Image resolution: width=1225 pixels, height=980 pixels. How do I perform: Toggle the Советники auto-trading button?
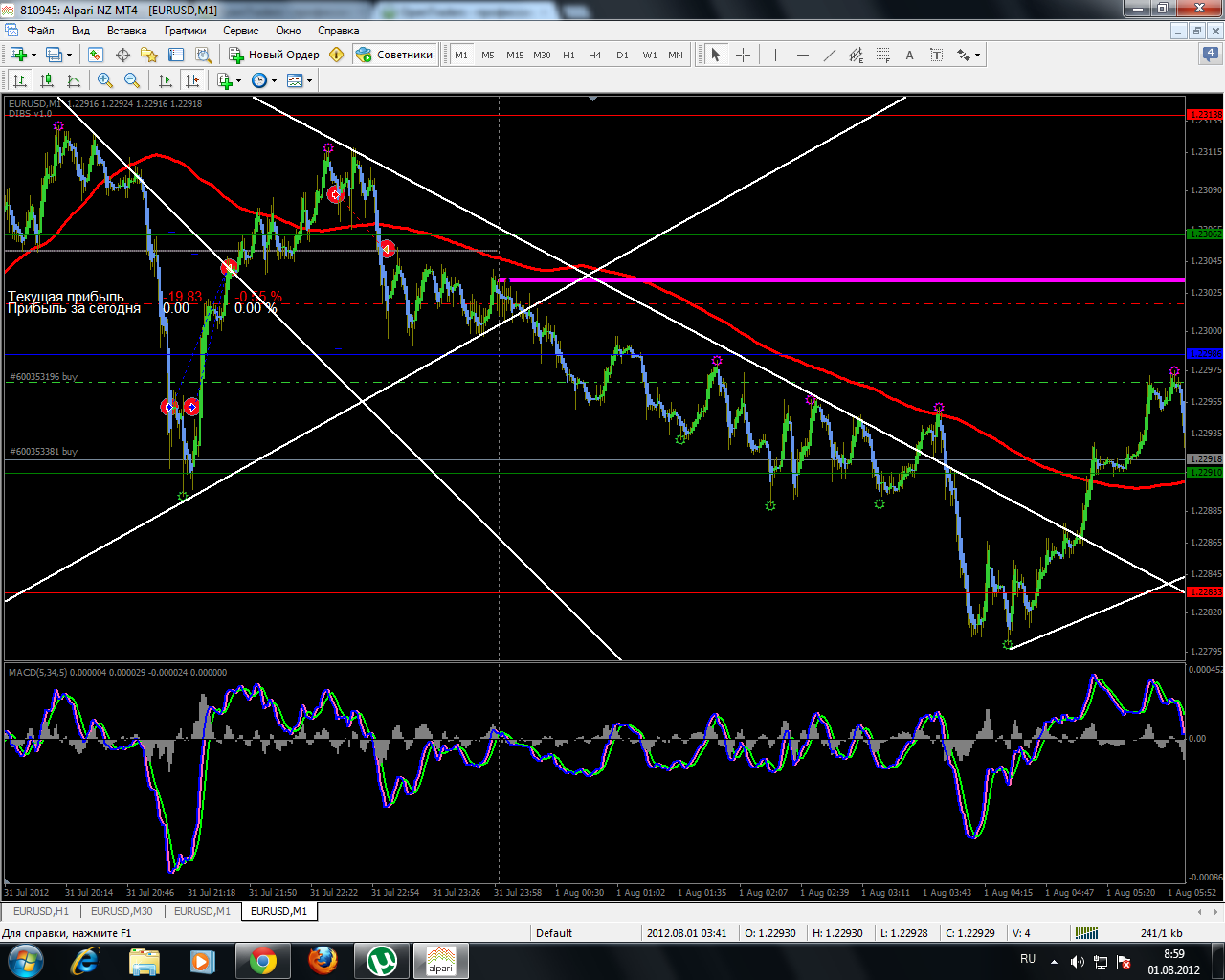pyautogui.click(x=394, y=55)
